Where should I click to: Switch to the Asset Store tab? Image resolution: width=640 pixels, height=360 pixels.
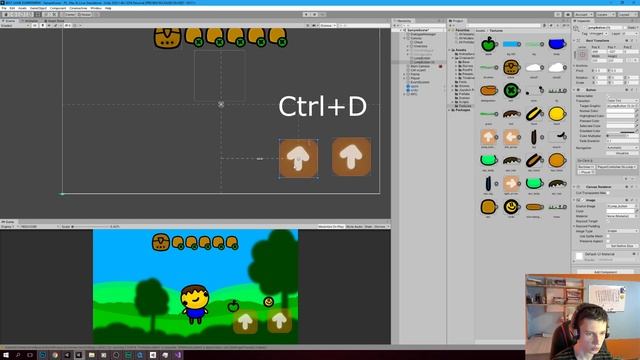[55, 20]
